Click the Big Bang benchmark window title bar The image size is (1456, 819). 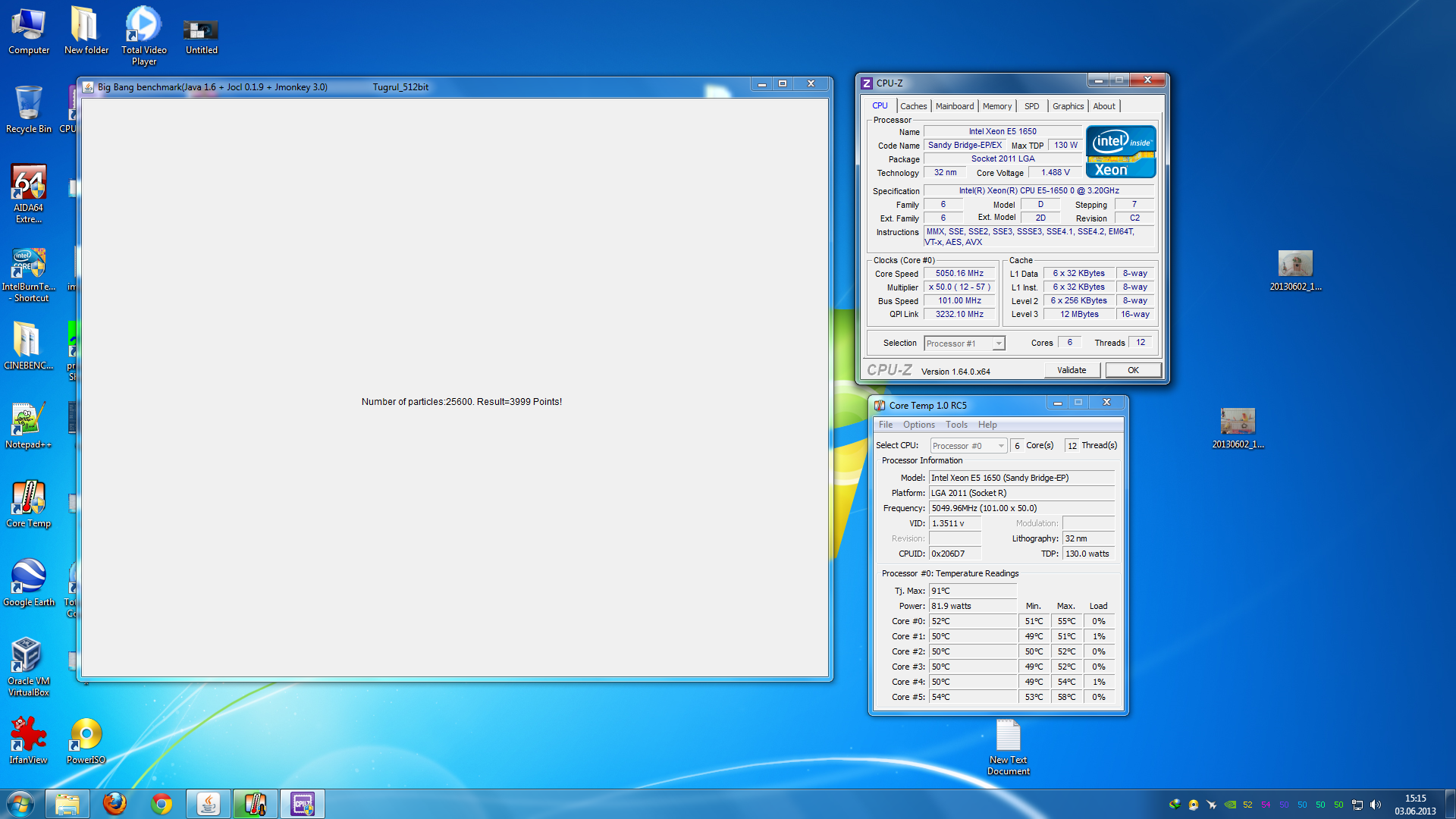417,86
